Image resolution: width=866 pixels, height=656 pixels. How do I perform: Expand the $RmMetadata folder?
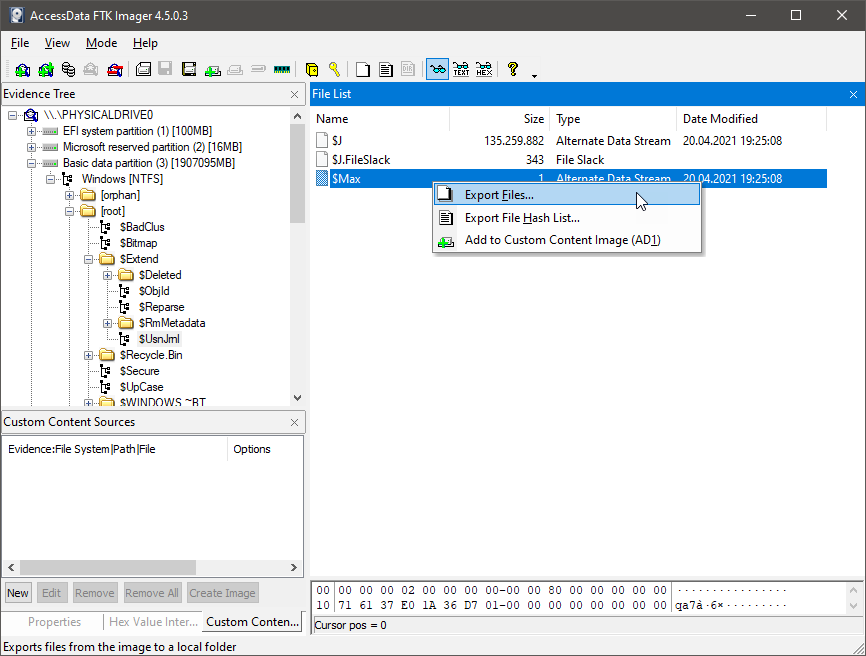[x=107, y=324]
